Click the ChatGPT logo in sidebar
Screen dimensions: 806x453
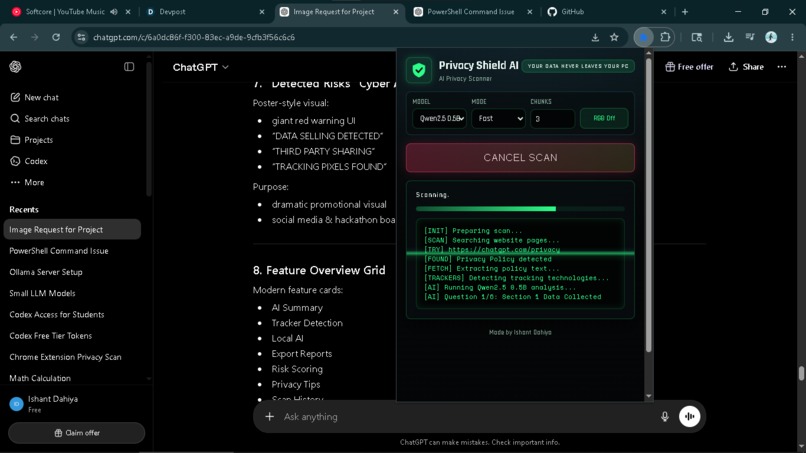click(15, 67)
